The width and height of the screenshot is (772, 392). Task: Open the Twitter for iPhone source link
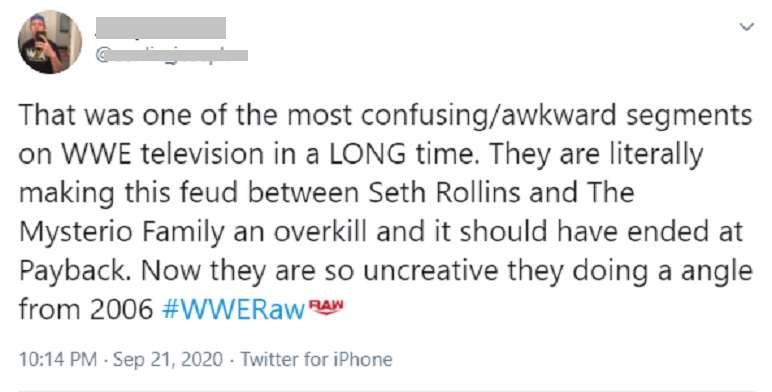point(317,359)
